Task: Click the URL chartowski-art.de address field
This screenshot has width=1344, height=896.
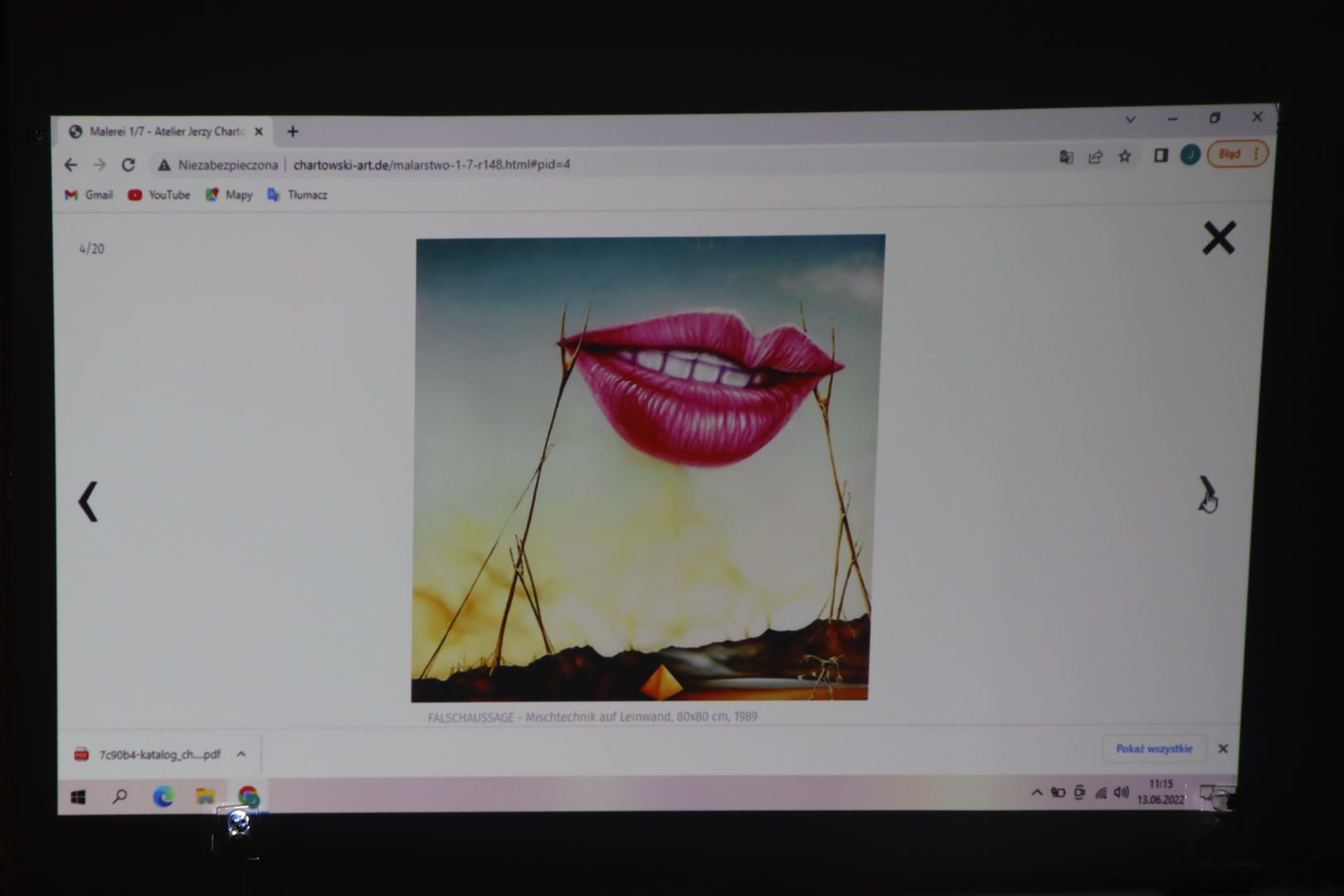Action: coord(431,164)
